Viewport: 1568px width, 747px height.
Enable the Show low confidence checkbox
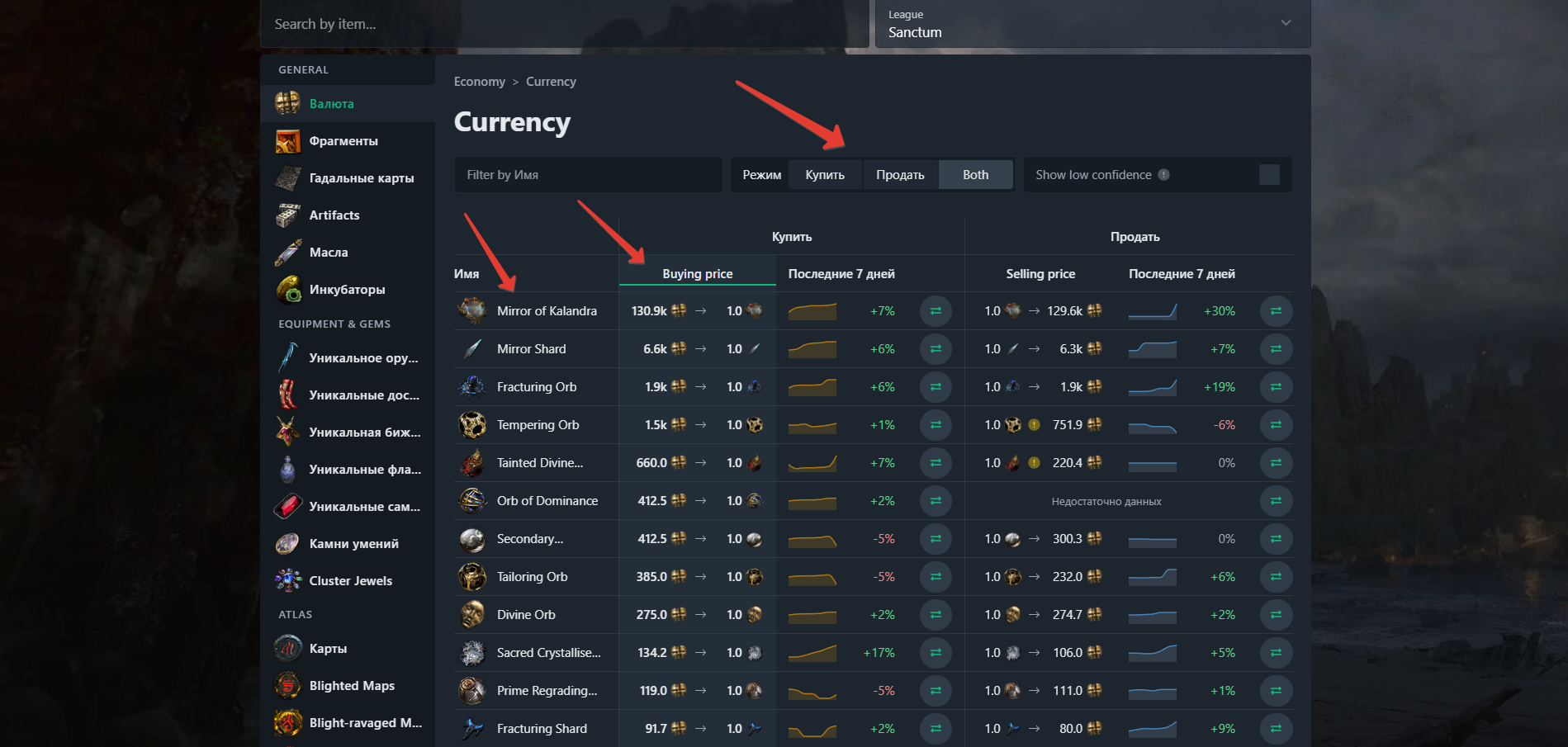[x=1269, y=175]
